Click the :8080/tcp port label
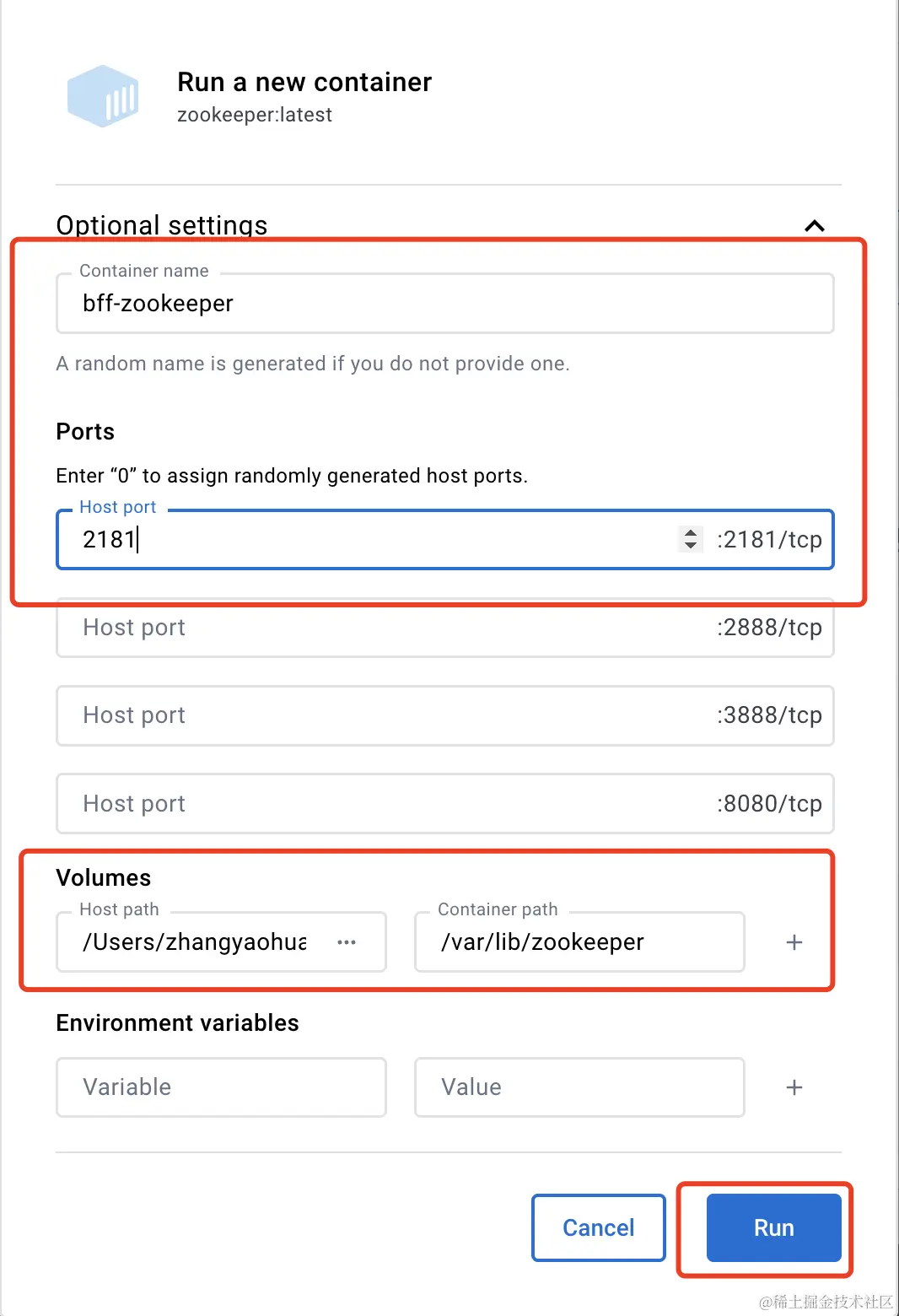Image resolution: width=899 pixels, height=1316 pixels. pos(769,803)
